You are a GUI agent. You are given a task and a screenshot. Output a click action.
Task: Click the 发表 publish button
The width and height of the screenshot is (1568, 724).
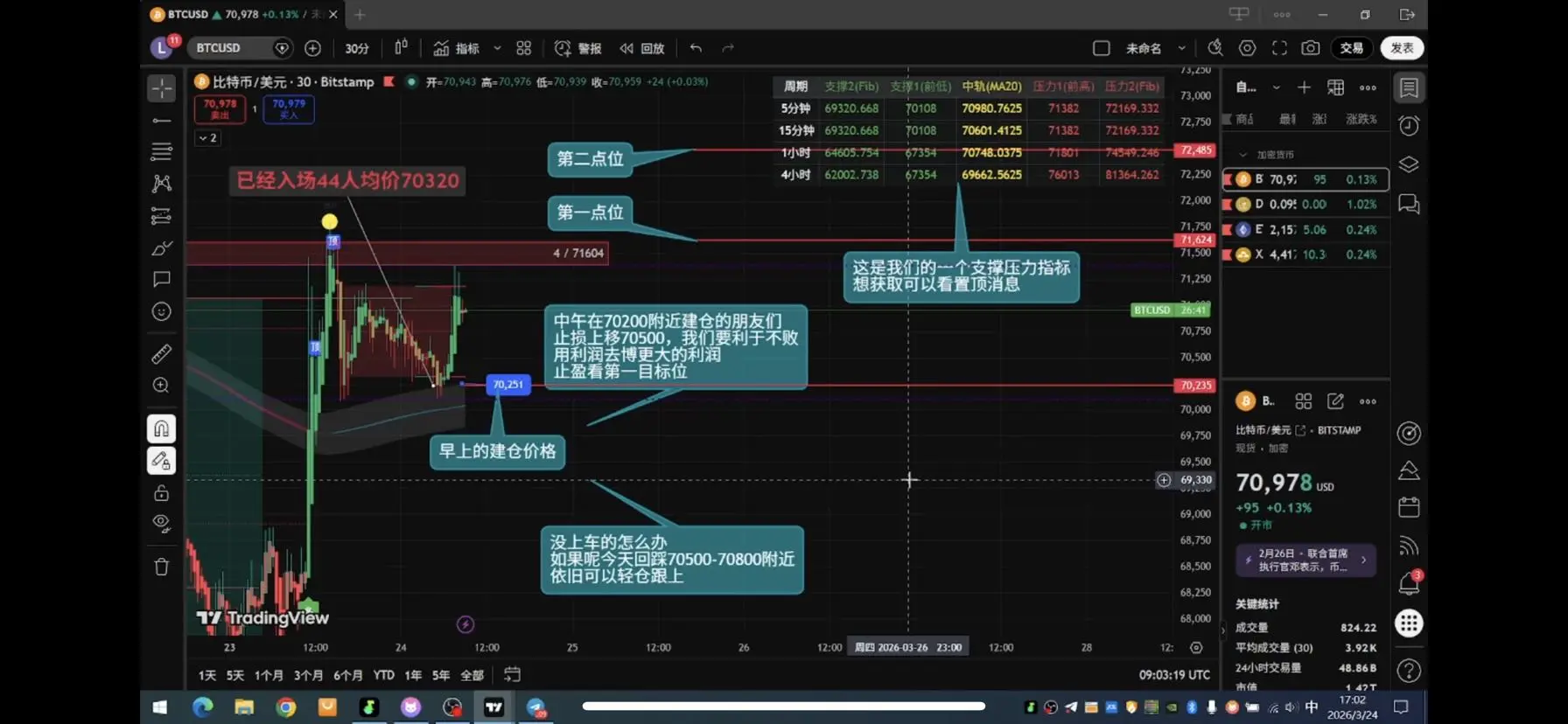(x=1402, y=48)
